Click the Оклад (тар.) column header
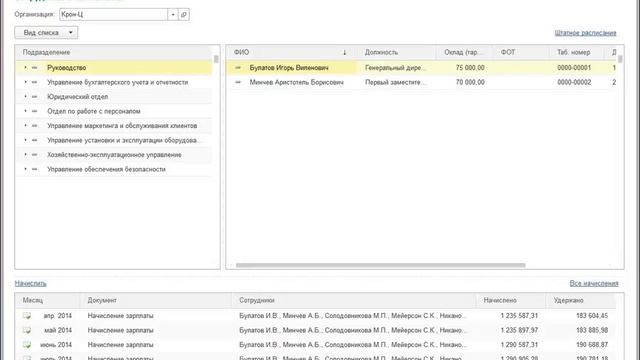This screenshot has width=640, height=360. 464,52
